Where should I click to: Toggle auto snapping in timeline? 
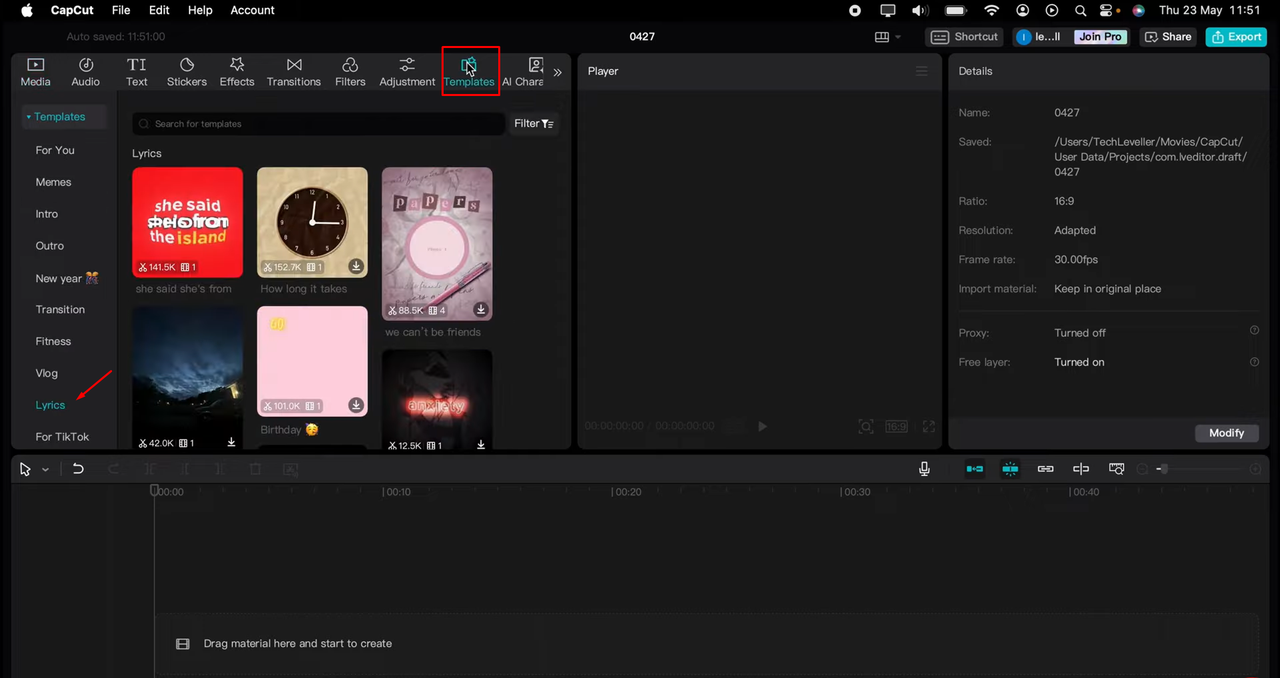(x=1010, y=469)
